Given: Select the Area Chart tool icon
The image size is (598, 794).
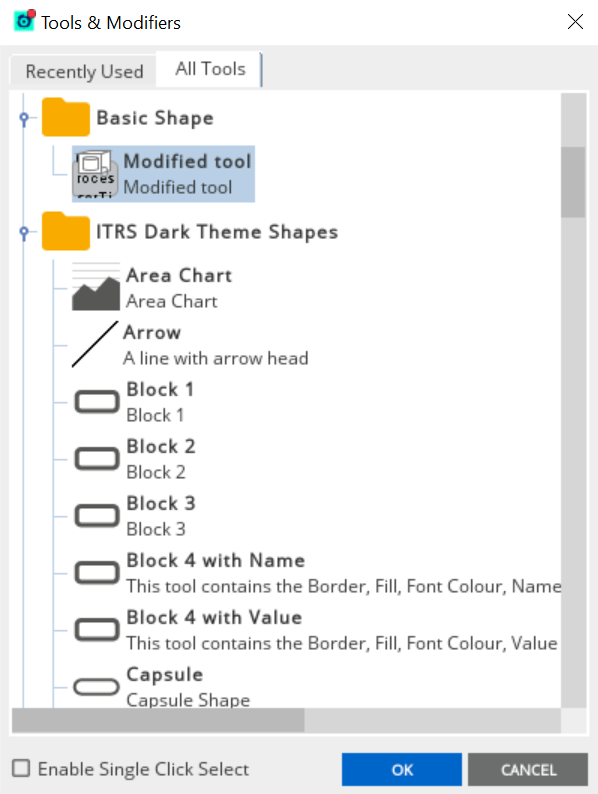Looking at the screenshot, I should tap(96, 287).
